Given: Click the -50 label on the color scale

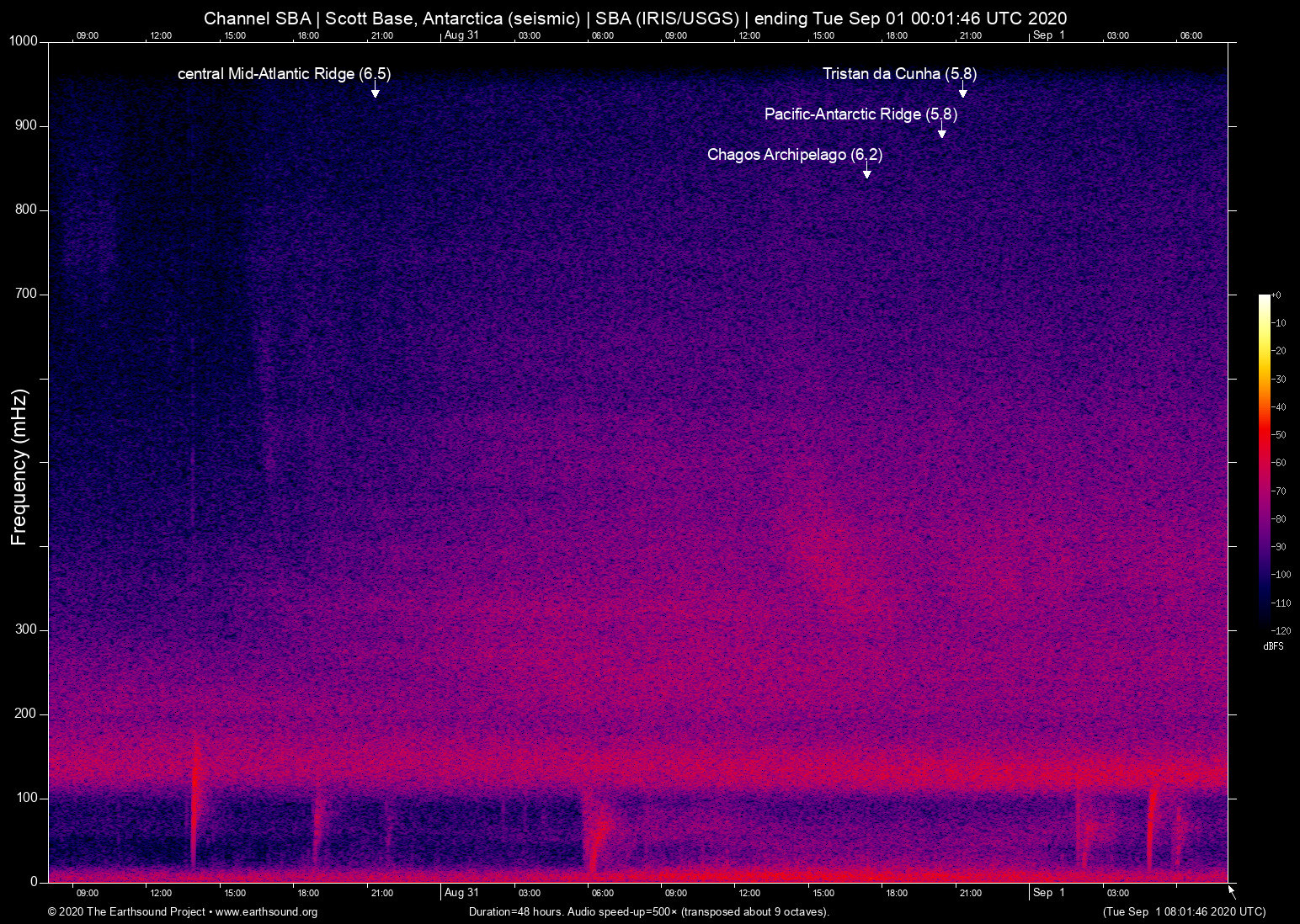Looking at the screenshot, I should pyautogui.click(x=1280, y=435).
